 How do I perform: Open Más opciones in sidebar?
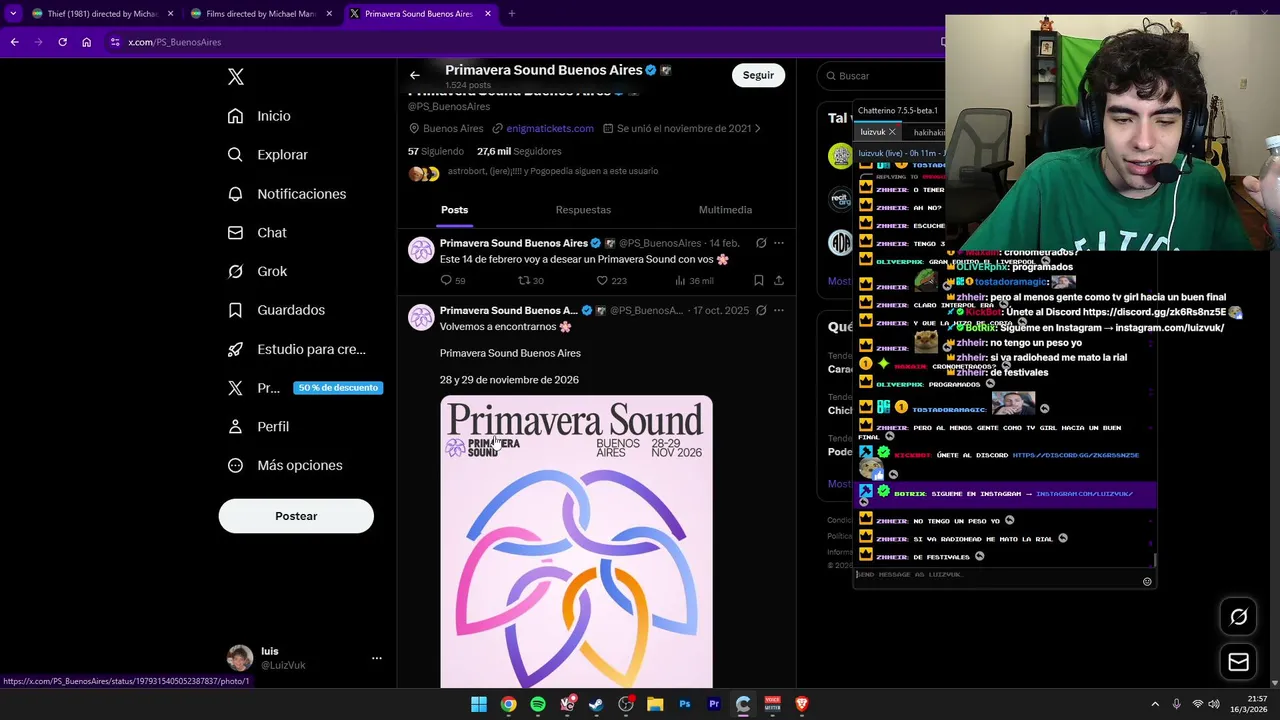[x=285, y=465]
